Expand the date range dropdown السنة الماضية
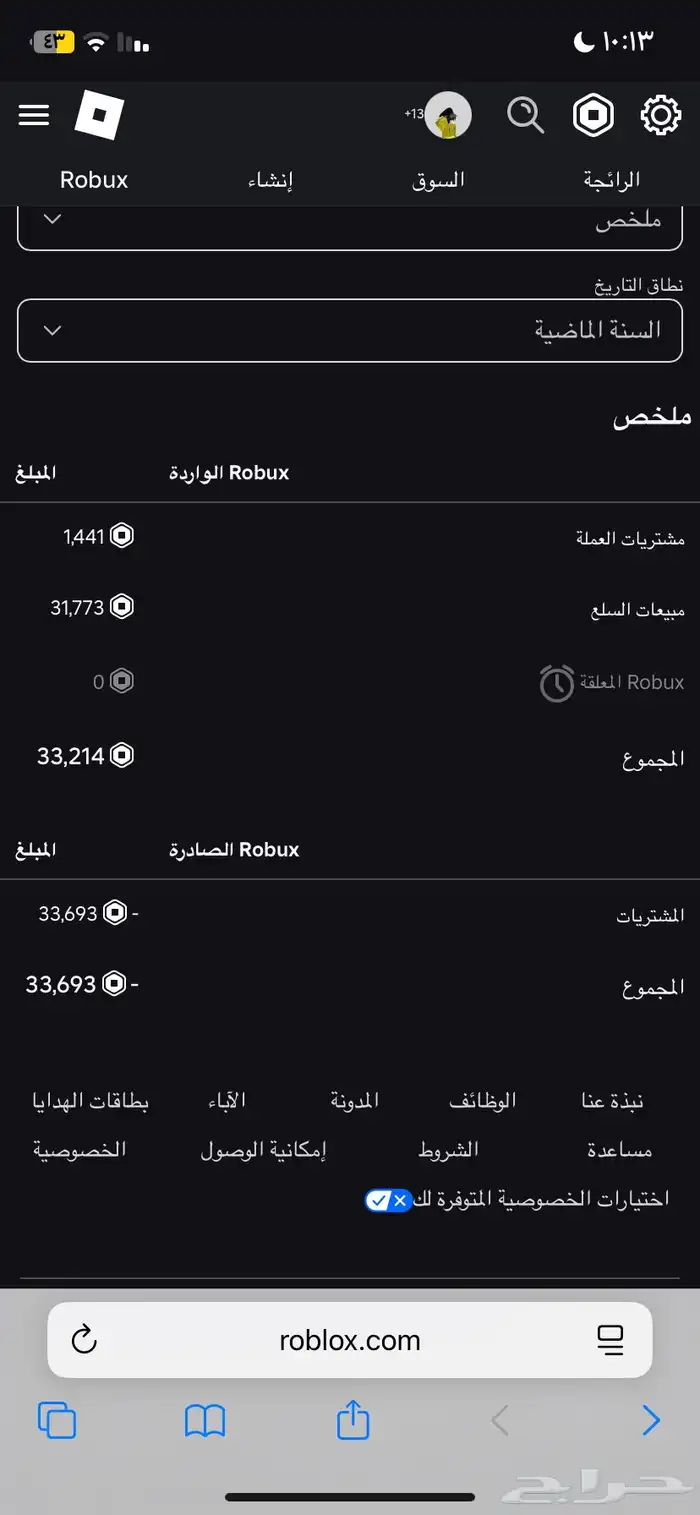Viewport: 700px width, 1515px height. tap(350, 330)
